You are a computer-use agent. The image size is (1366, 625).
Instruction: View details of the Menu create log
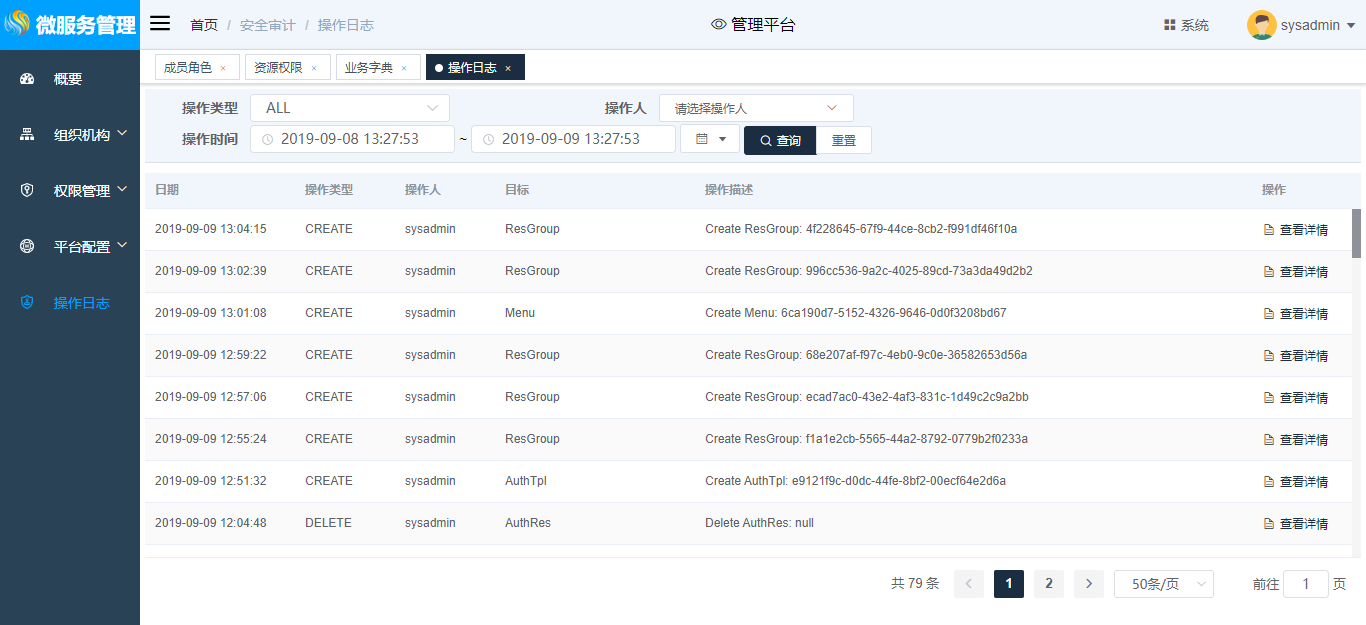[1296, 314]
